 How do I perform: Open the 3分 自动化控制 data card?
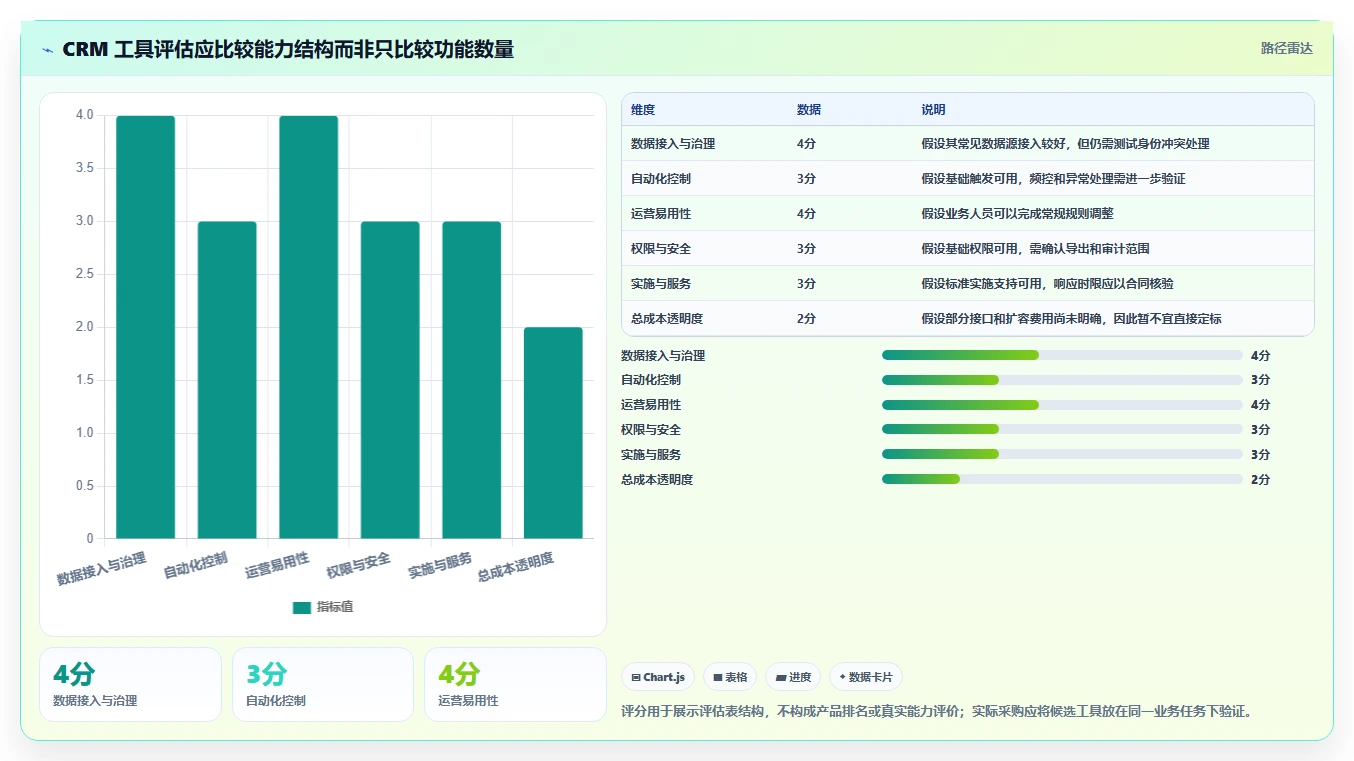point(323,684)
